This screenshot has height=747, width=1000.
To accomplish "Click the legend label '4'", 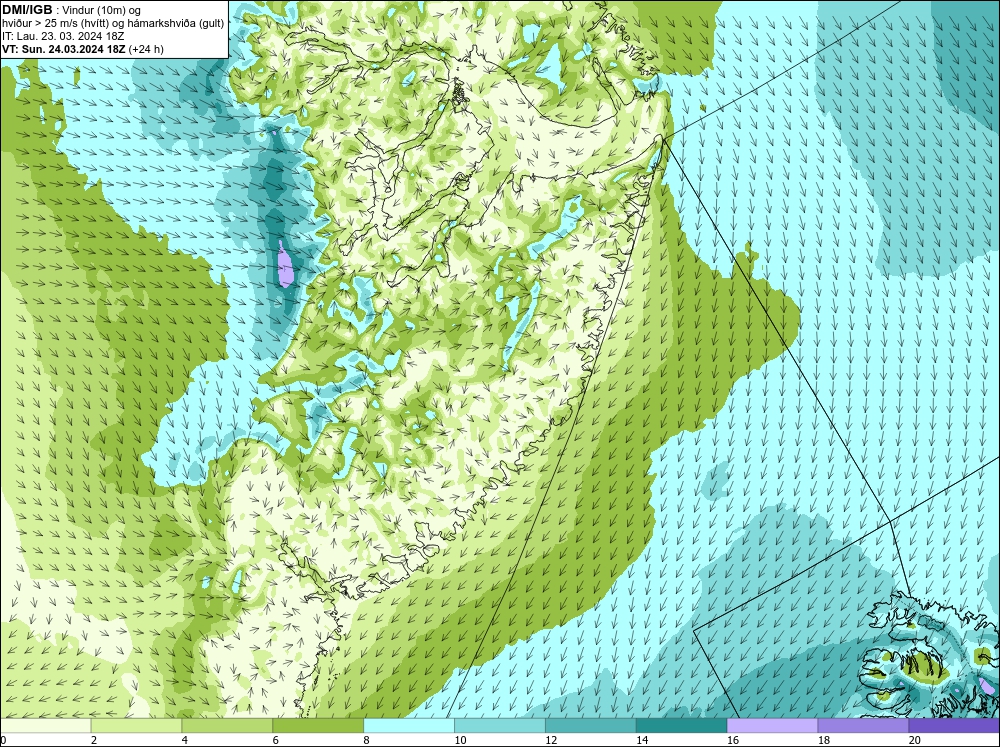I will (185, 740).
